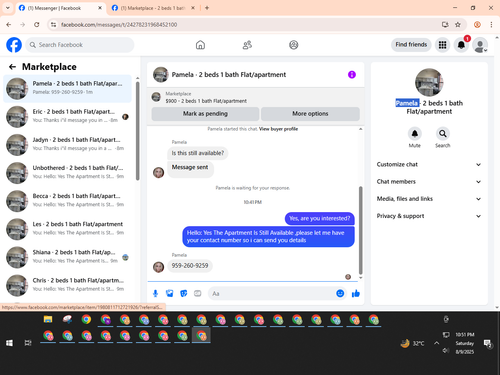Open the tab search dropdown arrow

tap(8, 8)
